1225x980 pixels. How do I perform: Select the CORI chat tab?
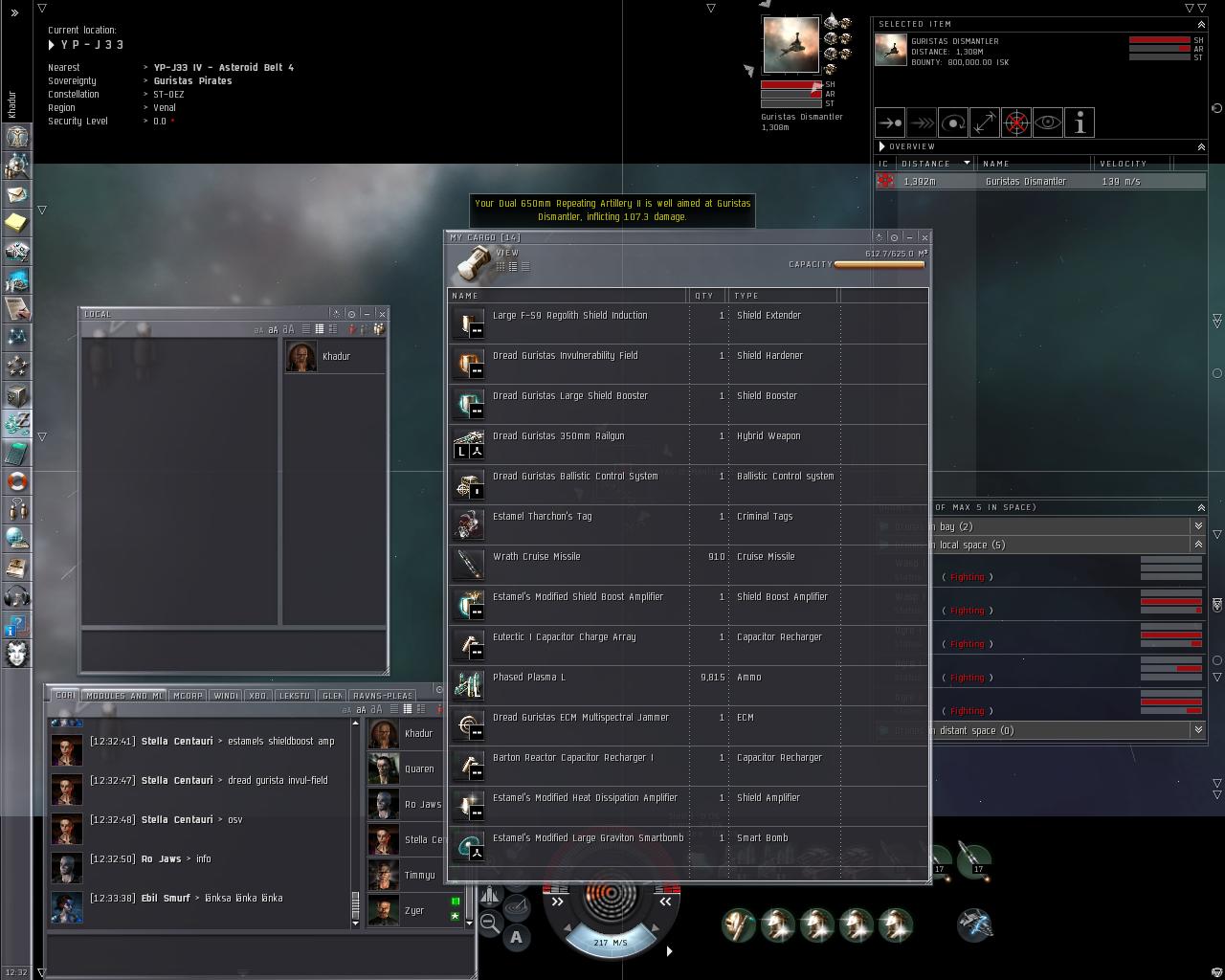(65, 695)
